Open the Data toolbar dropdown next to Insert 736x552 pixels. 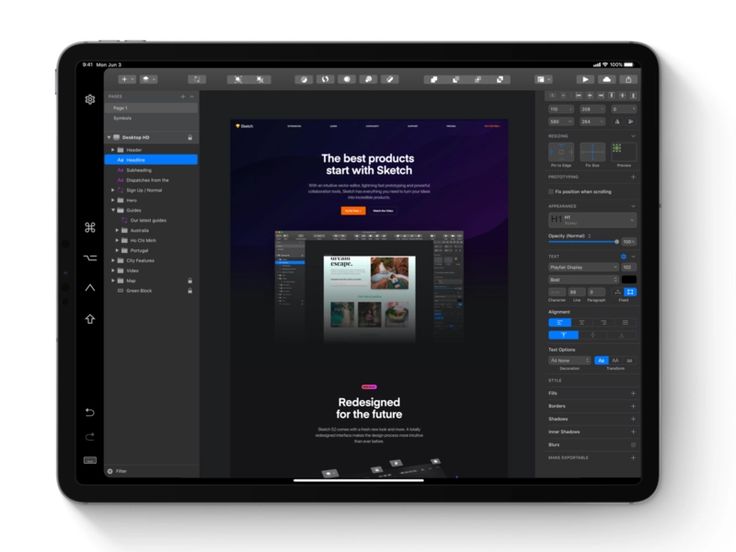pos(148,79)
